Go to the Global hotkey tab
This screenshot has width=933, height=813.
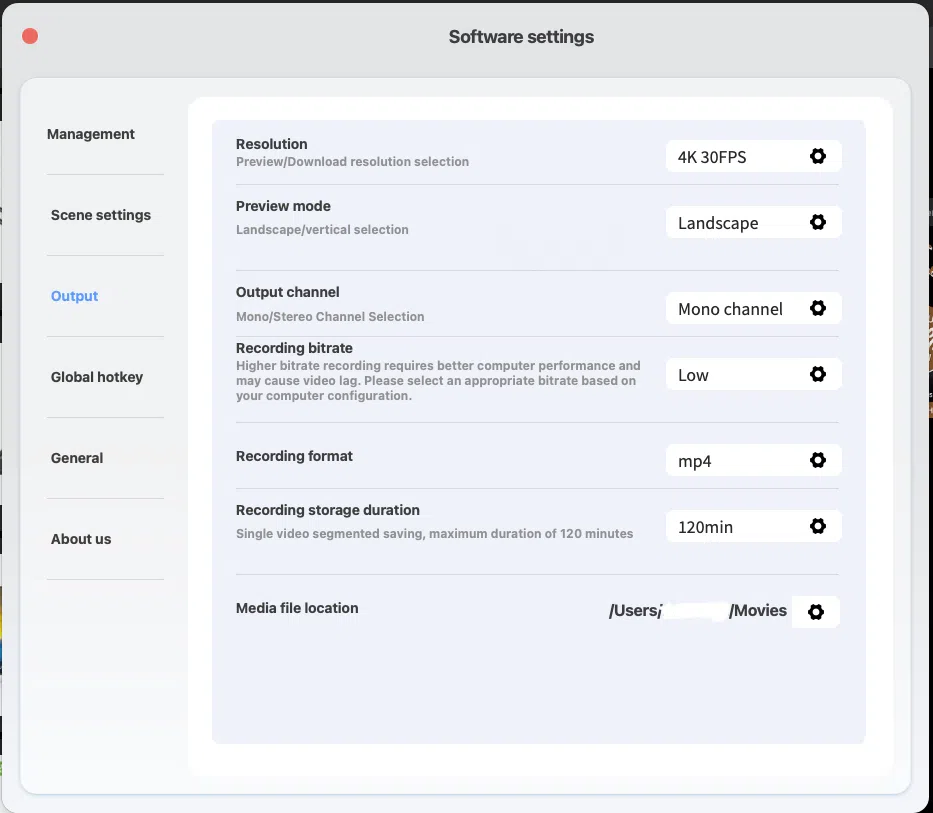(97, 377)
